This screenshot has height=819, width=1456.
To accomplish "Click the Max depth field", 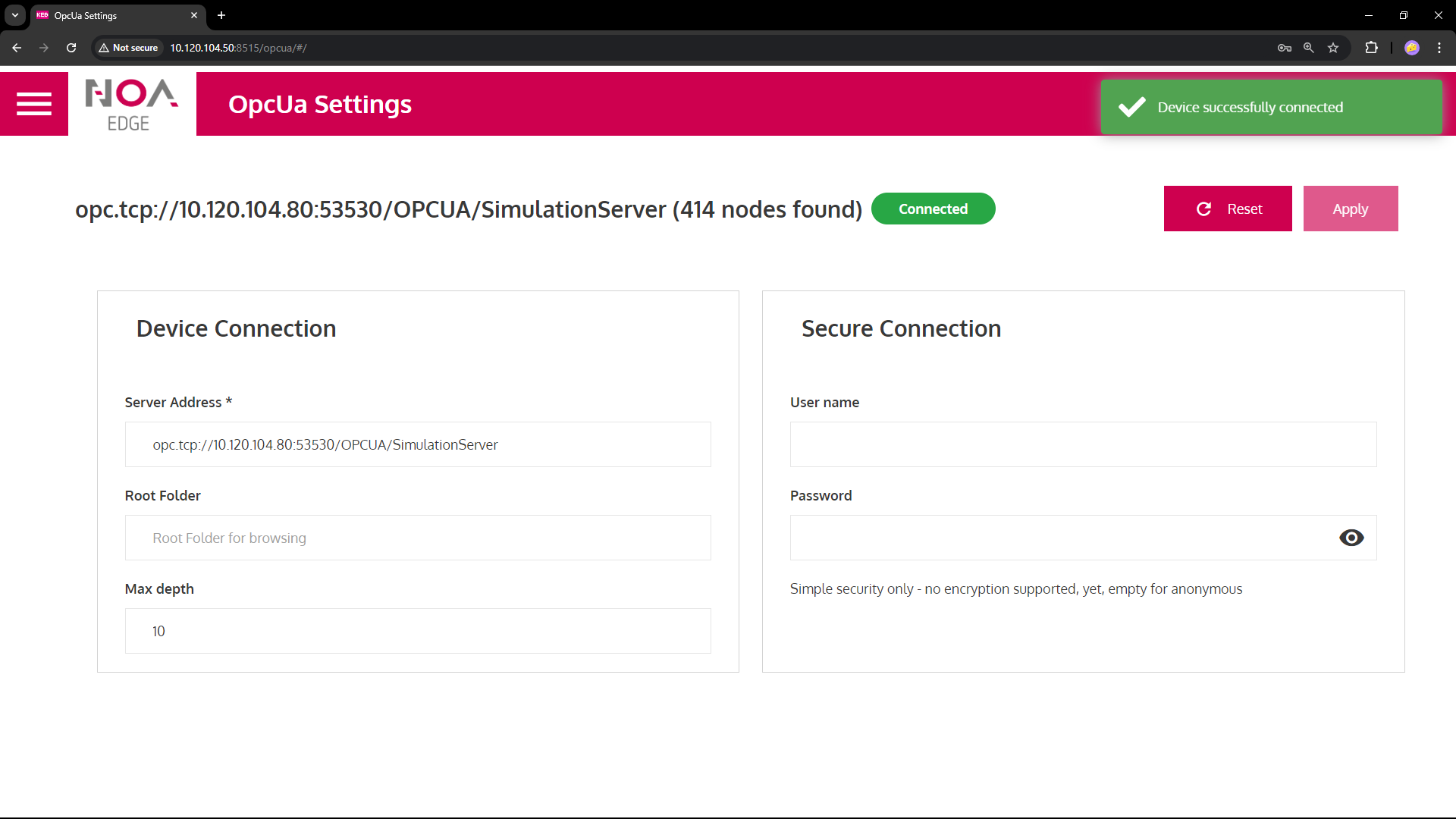I will (x=418, y=631).
